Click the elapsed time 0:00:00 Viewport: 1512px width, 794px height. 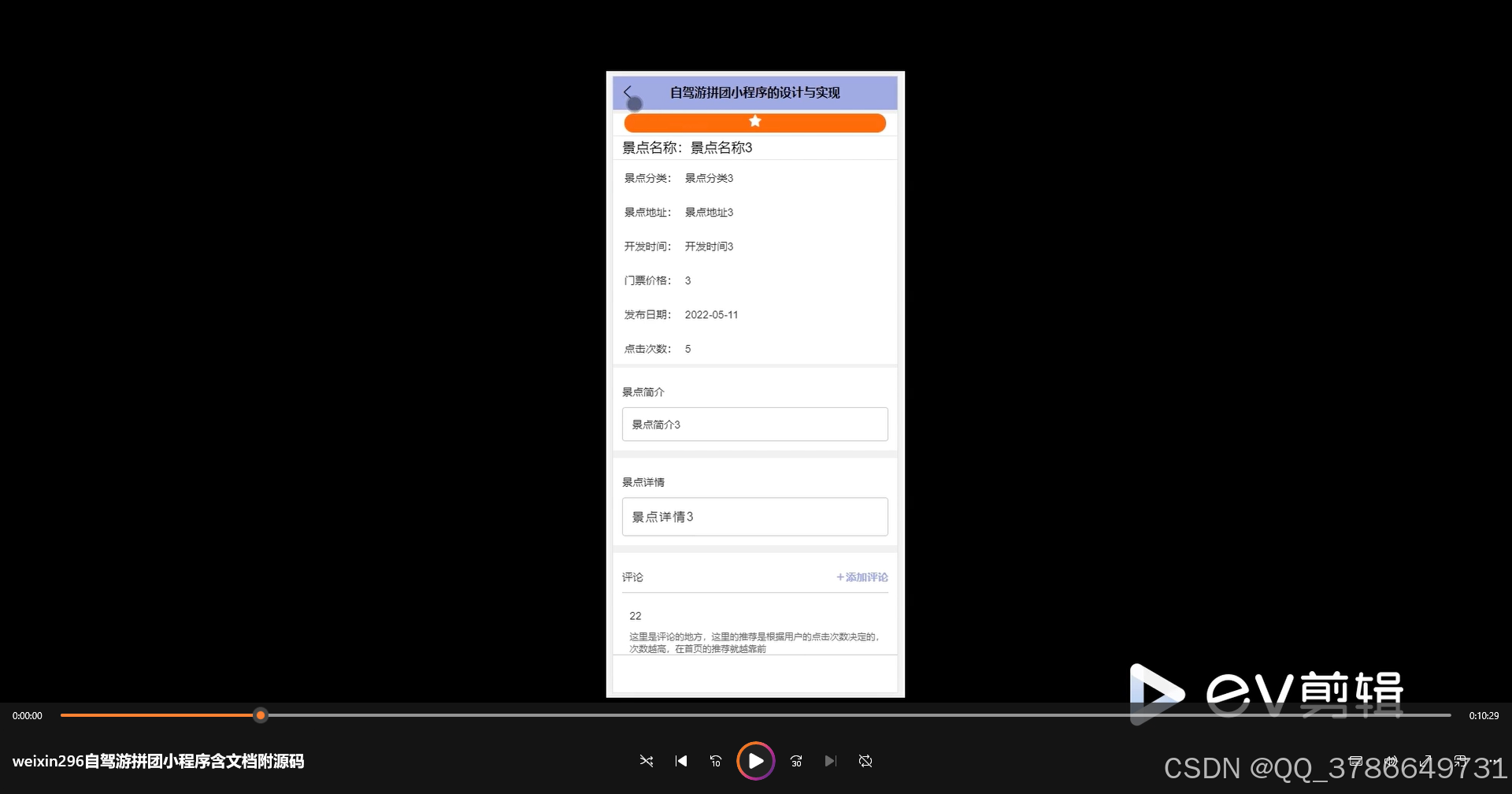[28, 716]
